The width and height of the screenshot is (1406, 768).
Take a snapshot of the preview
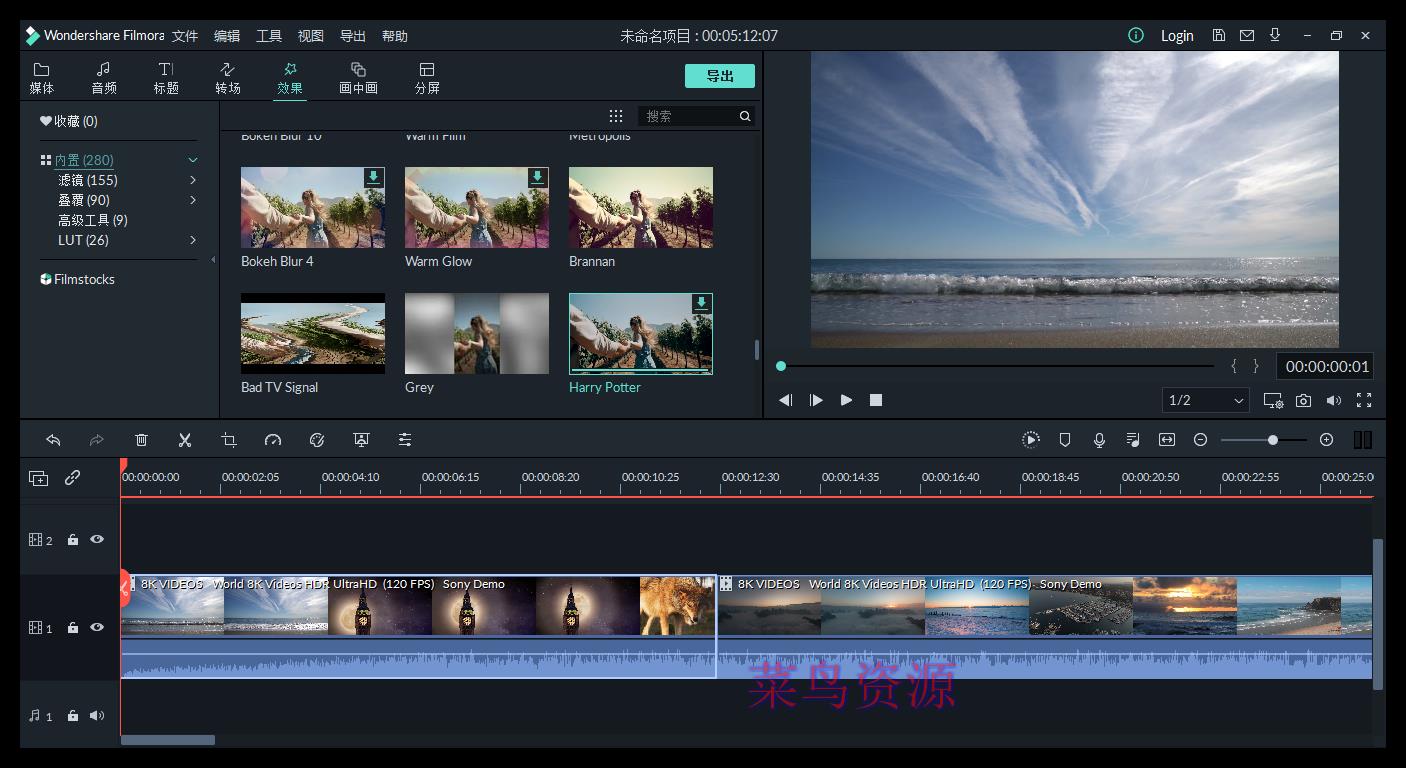[x=1303, y=399]
